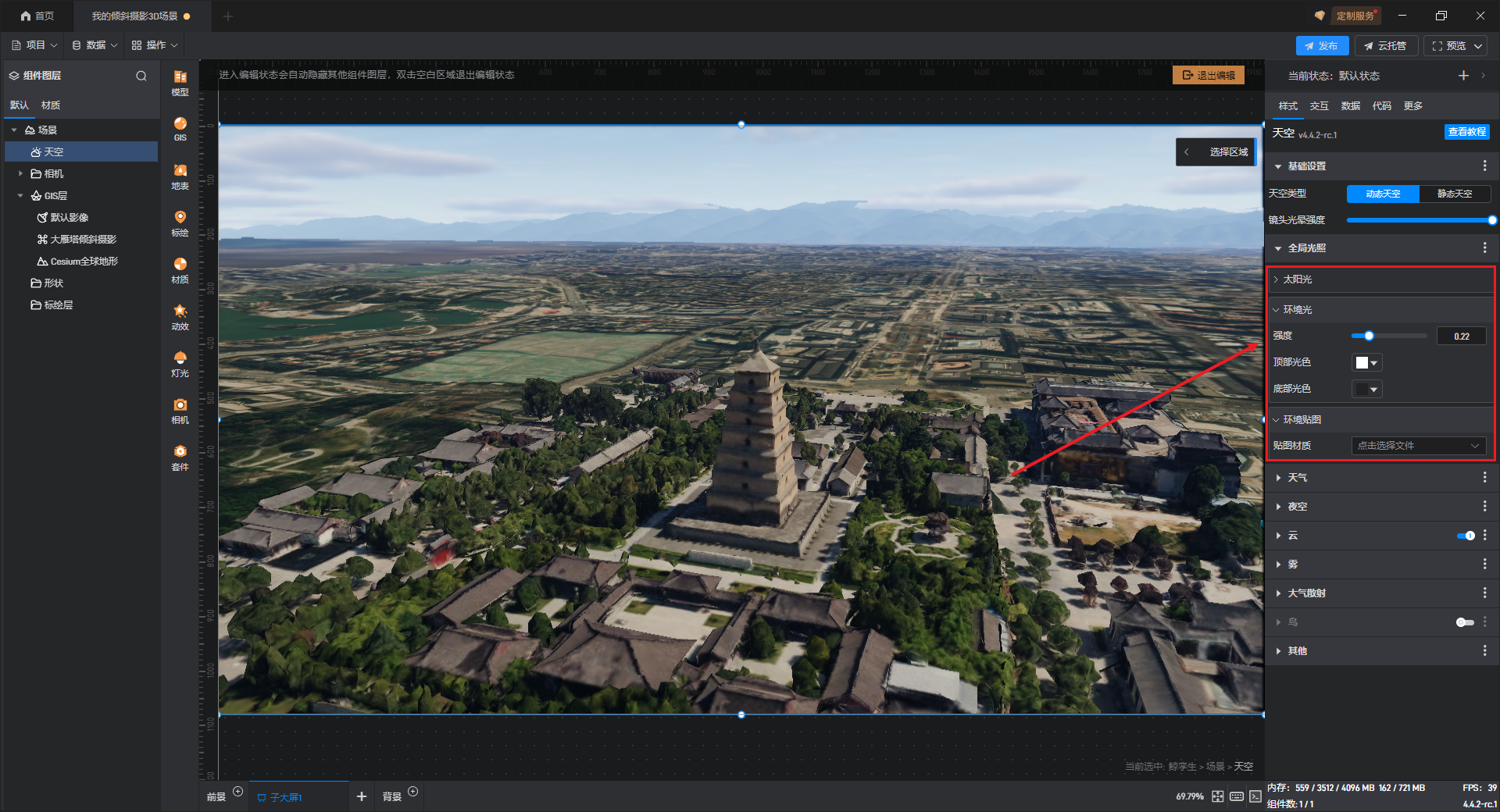Open the 套件 kit panel
Screen dimensions: 1500x812
click(180, 458)
